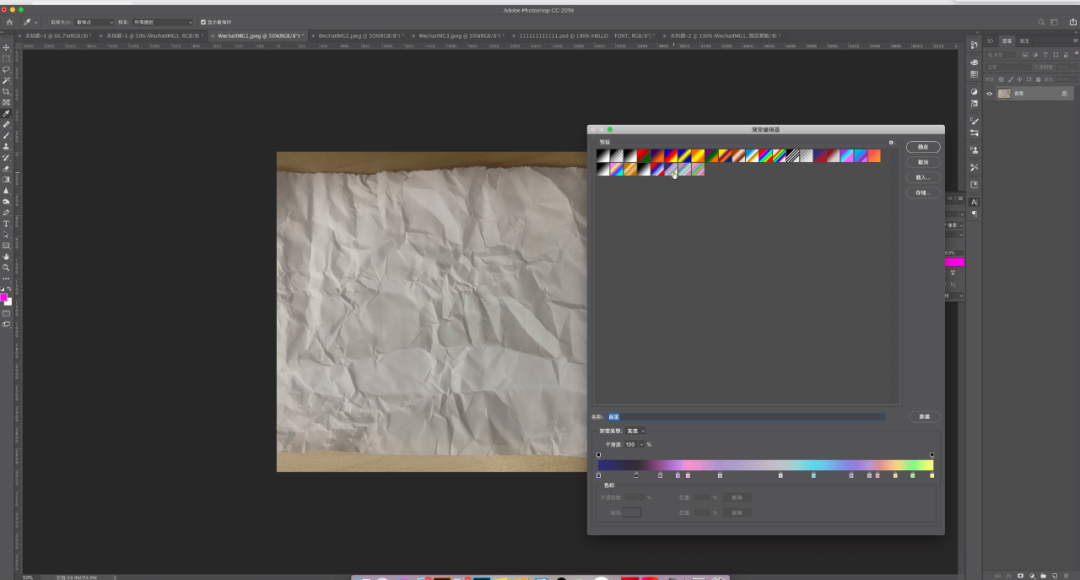1080x580 pixels.
Task: Select the Crop tool
Action: click(x=6, y=91)
